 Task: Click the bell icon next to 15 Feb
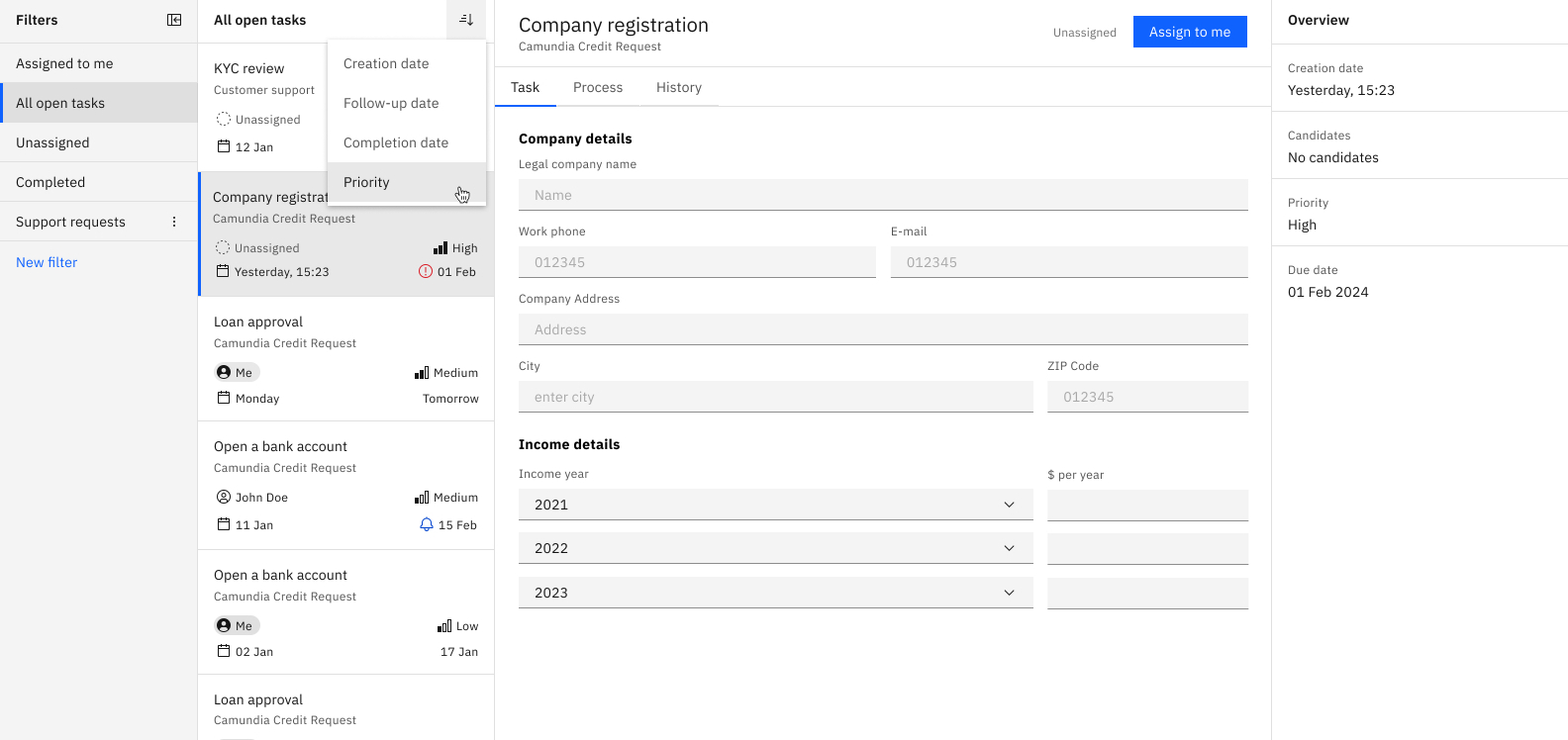coord(427,524)
